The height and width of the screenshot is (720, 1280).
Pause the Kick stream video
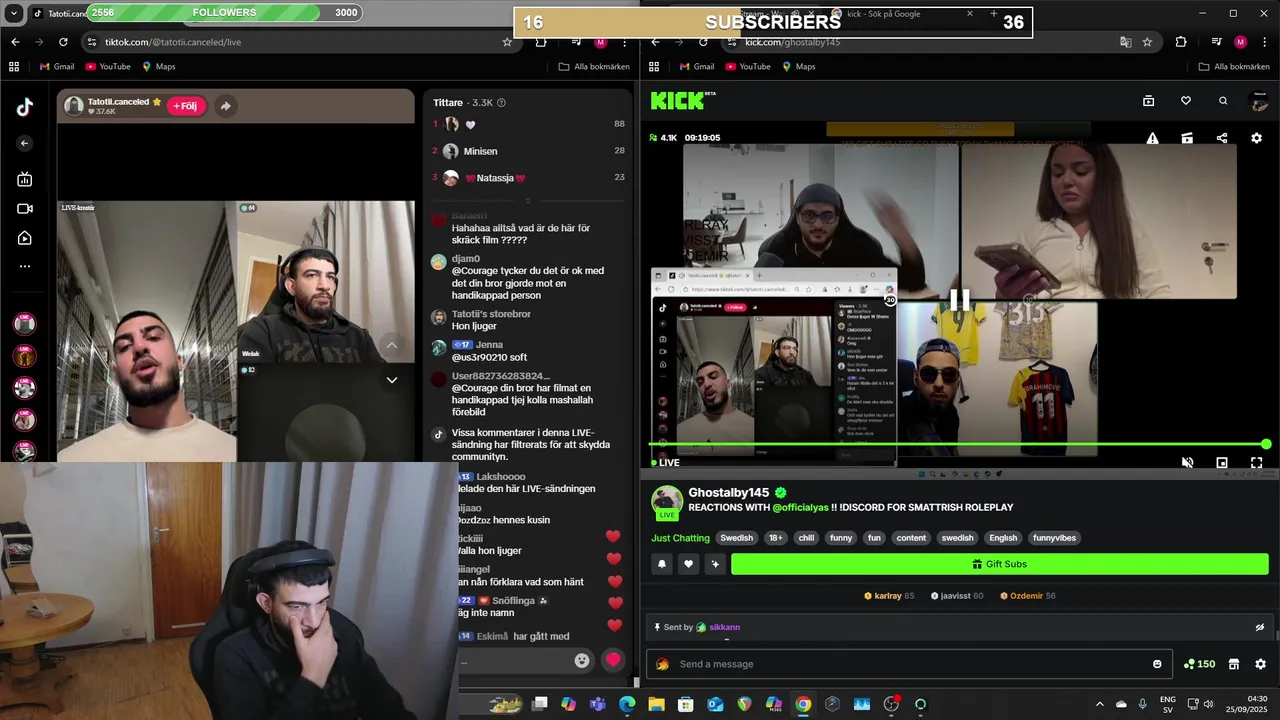(x=959, y=300)
